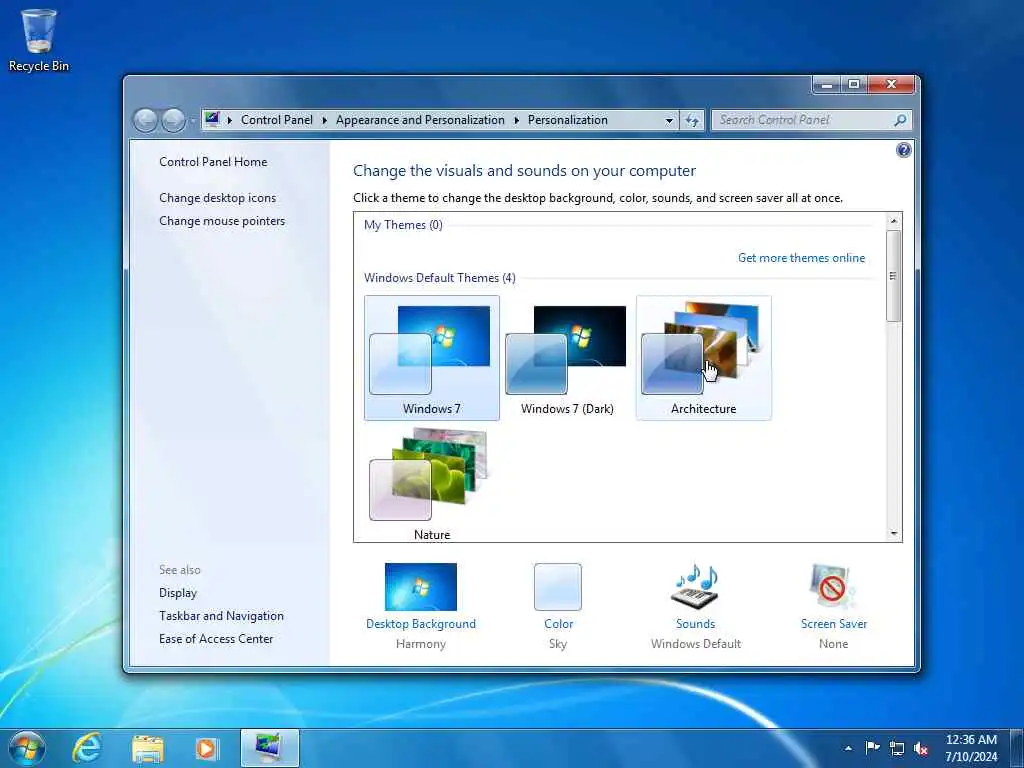
Task: Open Taskbar and Navigation link
Action: pos(221,616)
